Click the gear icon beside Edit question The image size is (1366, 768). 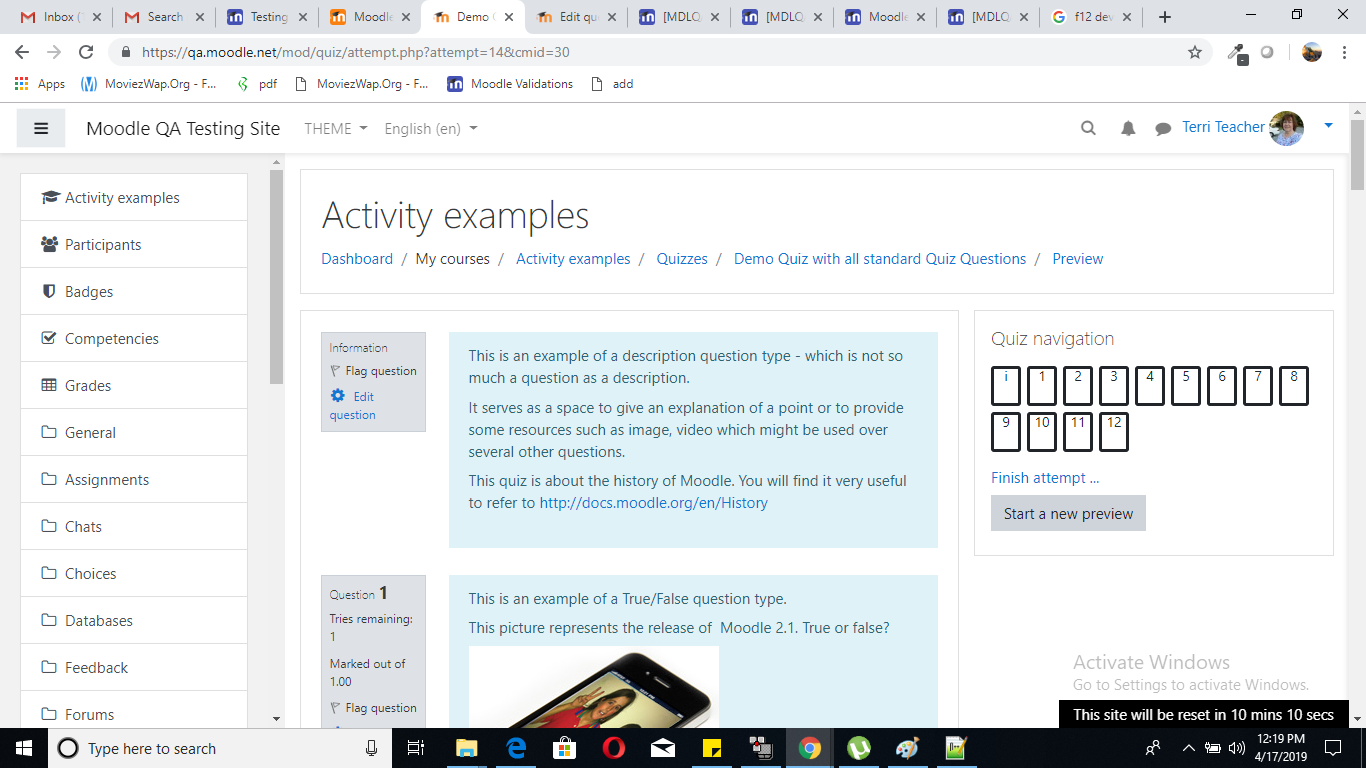pyautogui.click(x=338, y=396)
